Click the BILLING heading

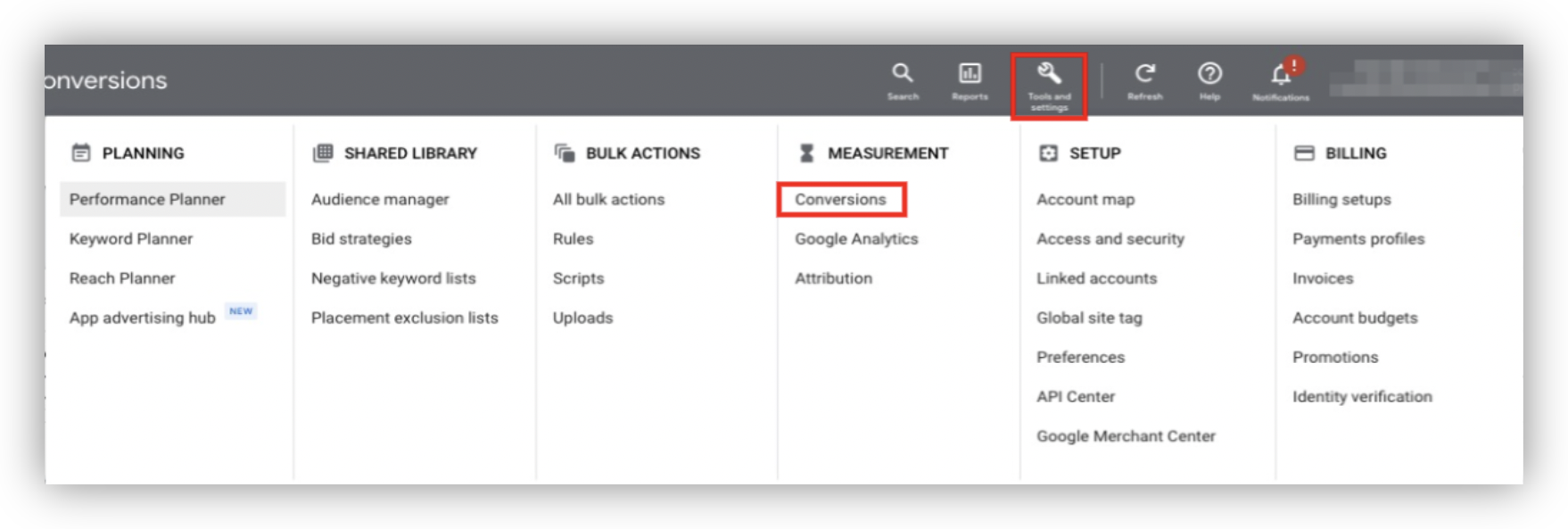[x=1356, y=153]
